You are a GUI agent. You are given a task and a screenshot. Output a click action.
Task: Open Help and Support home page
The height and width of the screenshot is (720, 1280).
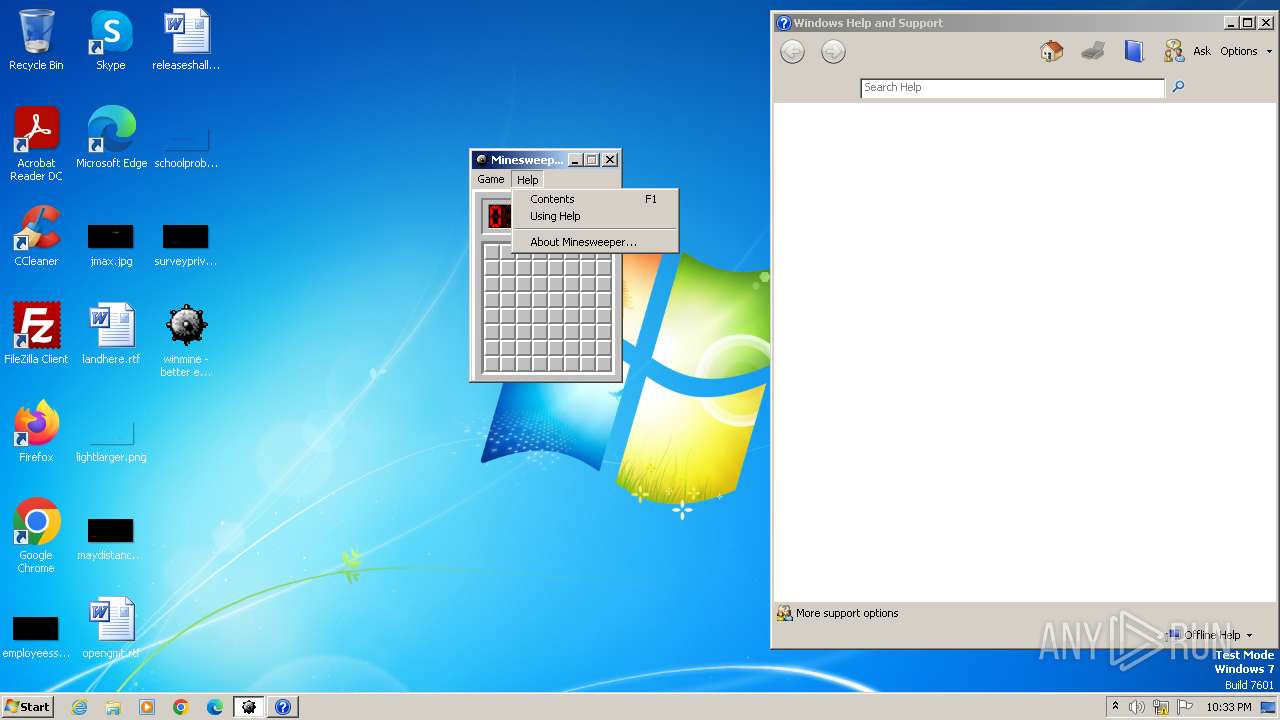(1051, 51)
